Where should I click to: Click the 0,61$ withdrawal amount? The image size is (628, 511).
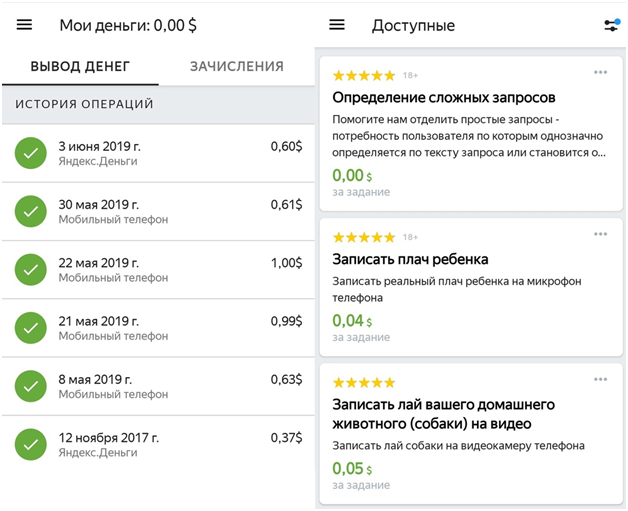tap(286, 205)
